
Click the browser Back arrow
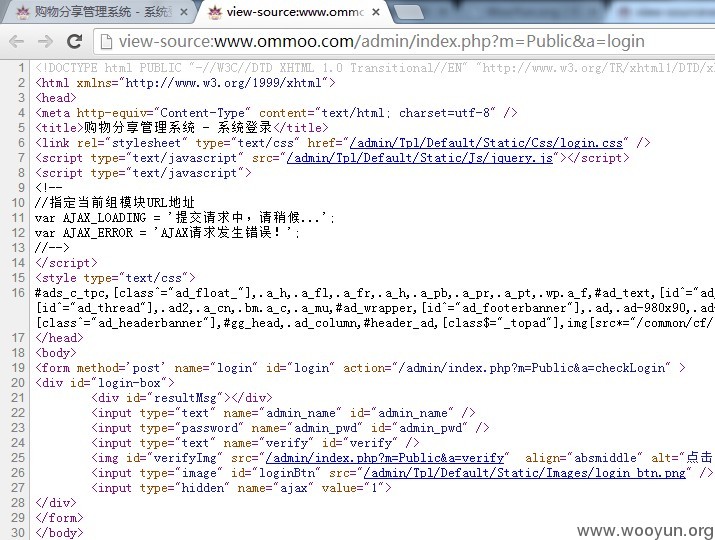pyautogui.click(x=16, y=42)
